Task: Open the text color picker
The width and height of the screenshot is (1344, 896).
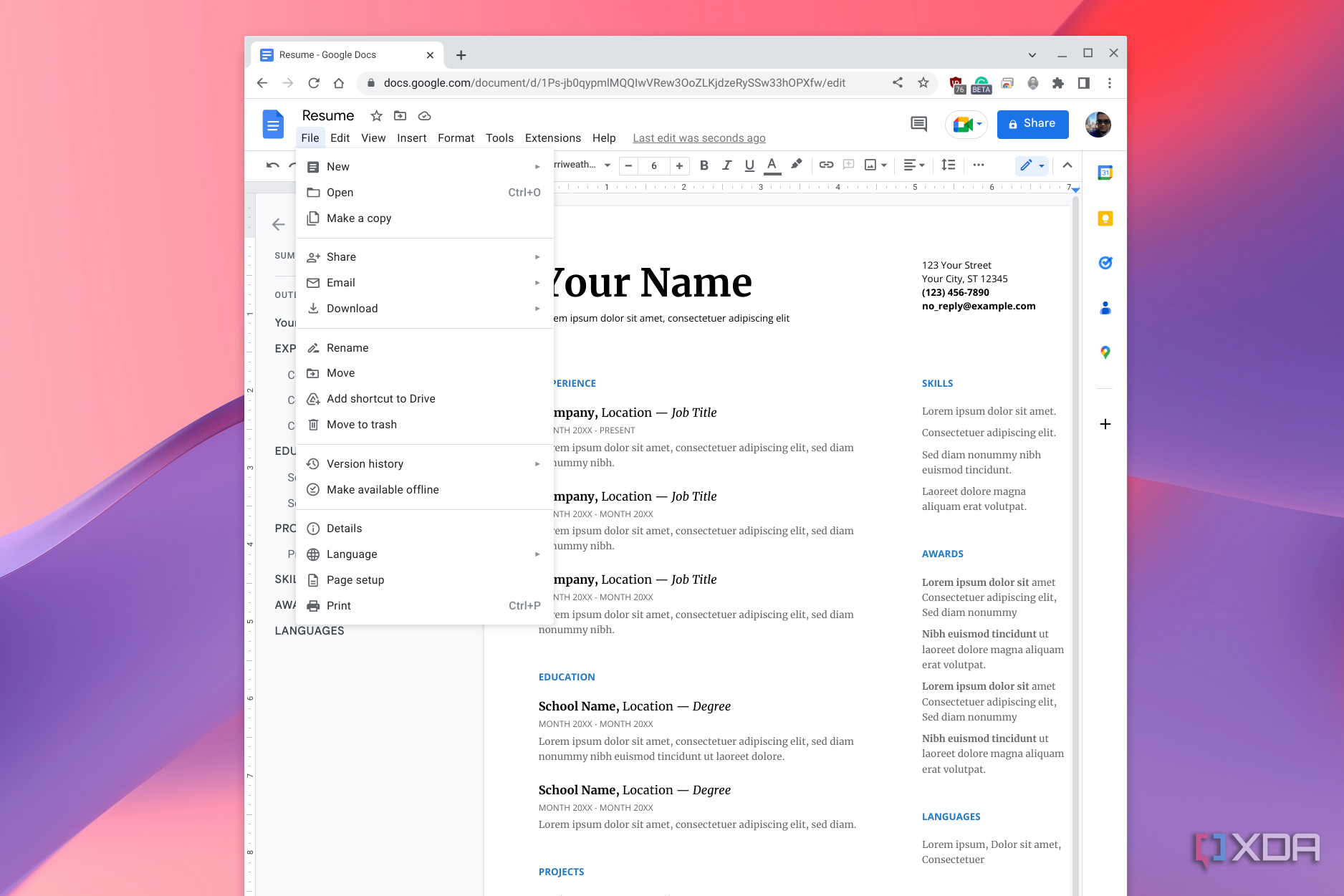Action: 772,165
